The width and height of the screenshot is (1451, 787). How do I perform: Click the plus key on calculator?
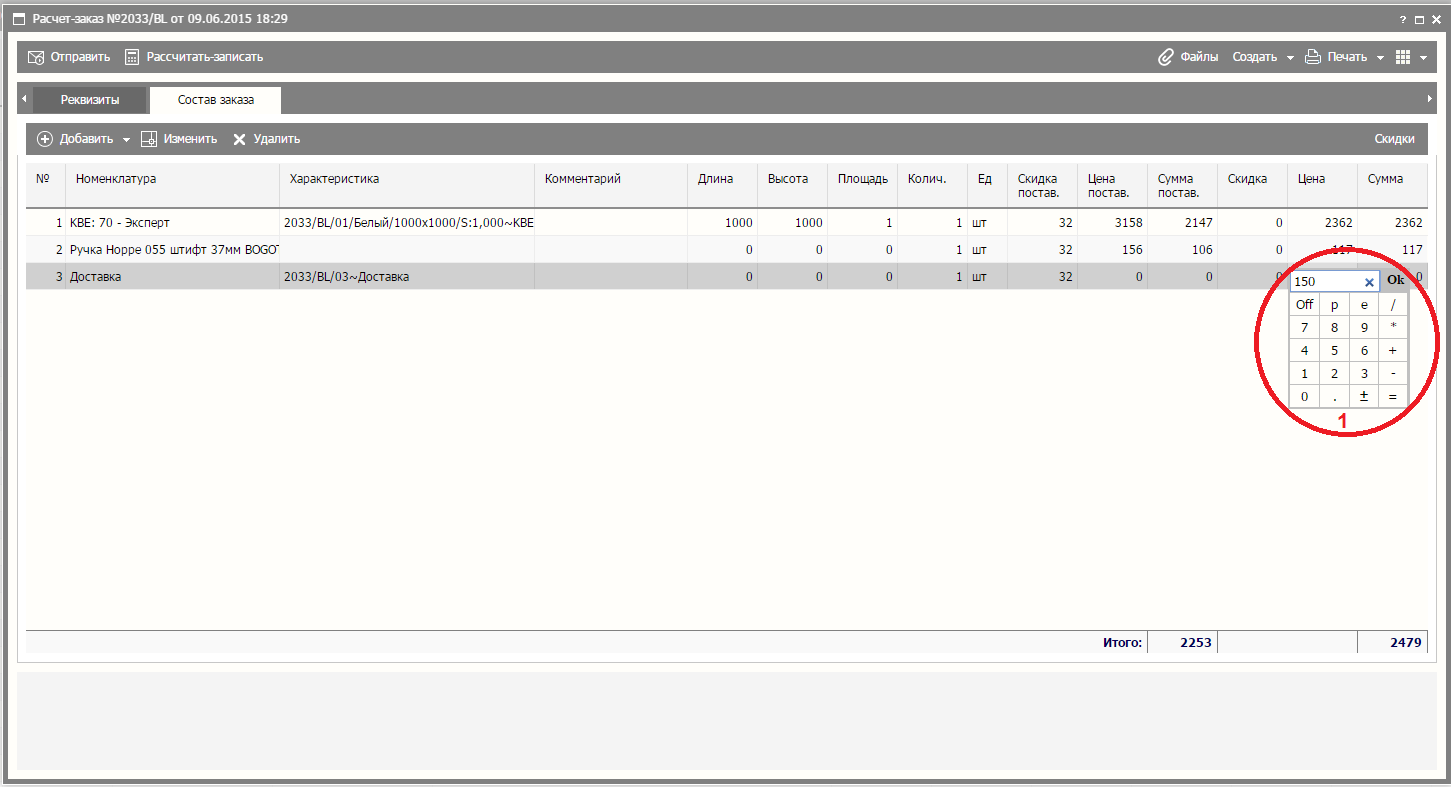click(x=1393, y=350)
